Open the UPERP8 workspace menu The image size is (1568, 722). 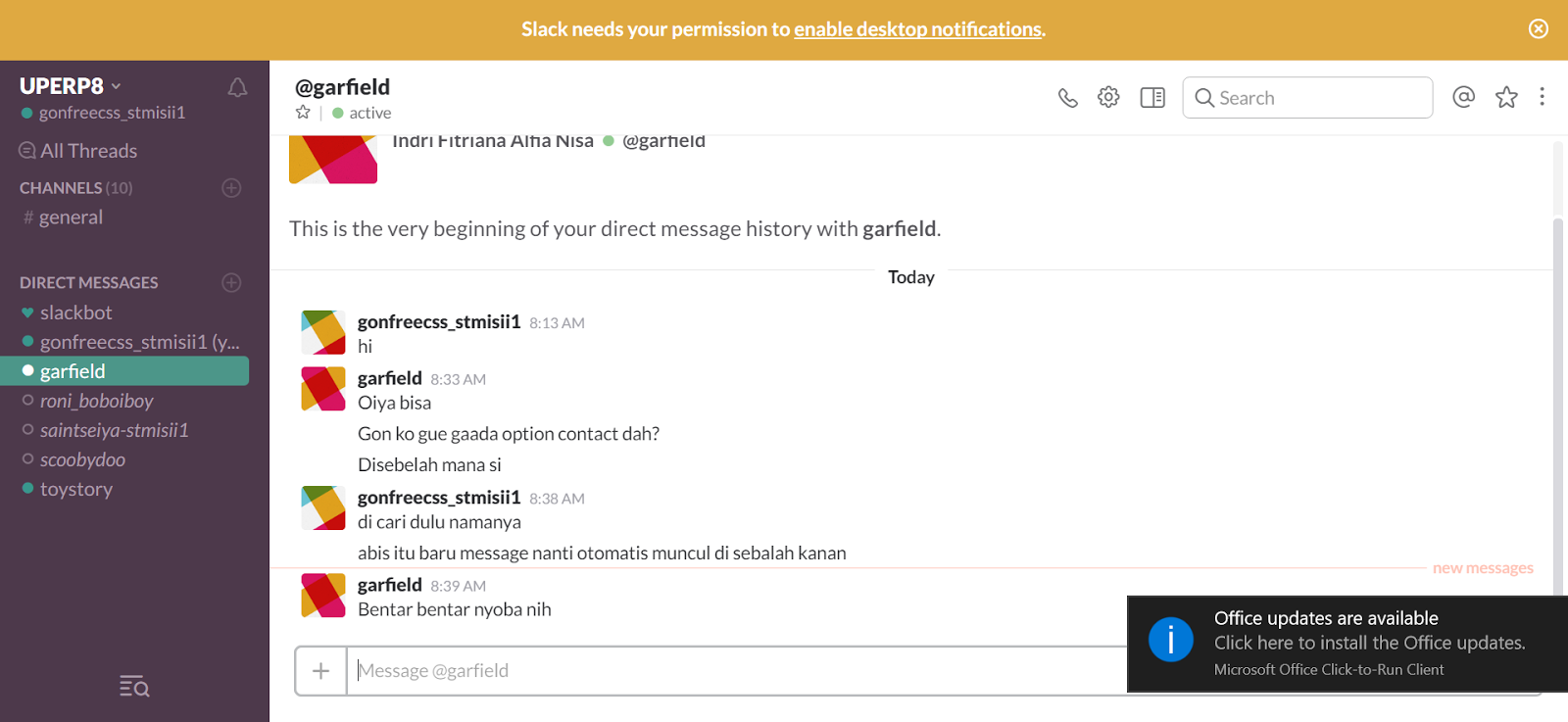(x=69, y=85)
